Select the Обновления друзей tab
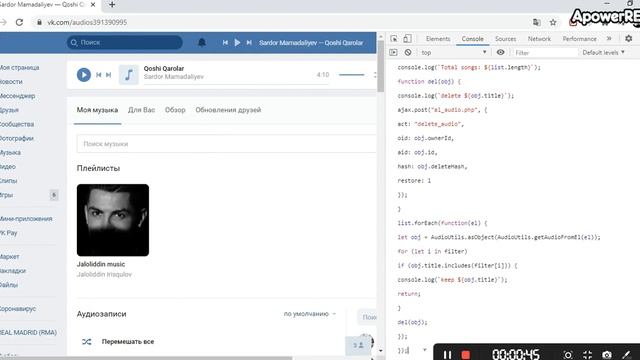The height and width of the screenshot is (360, 640). coord(228,110)
